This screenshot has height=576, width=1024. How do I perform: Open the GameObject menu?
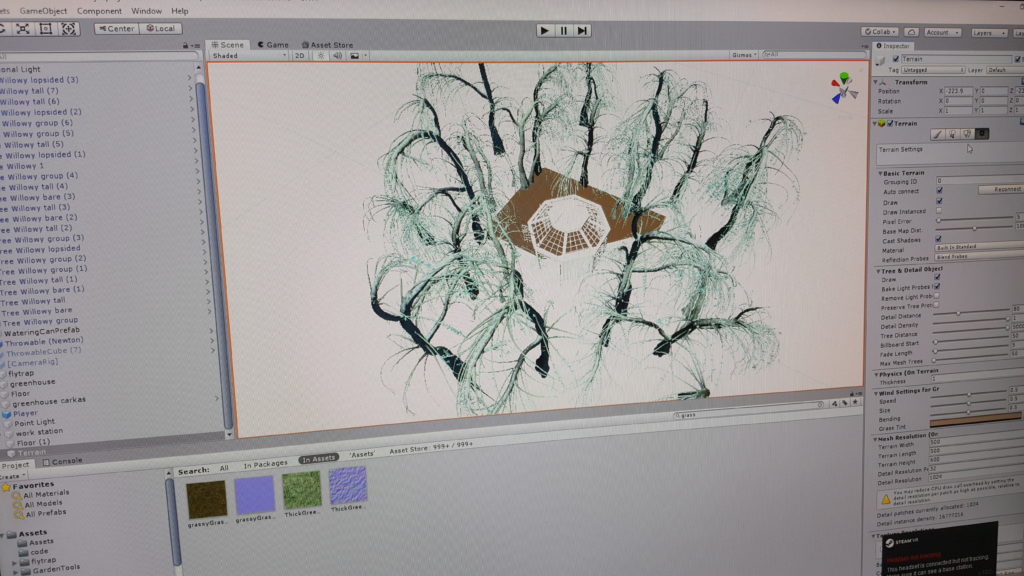tap(43, 11)
